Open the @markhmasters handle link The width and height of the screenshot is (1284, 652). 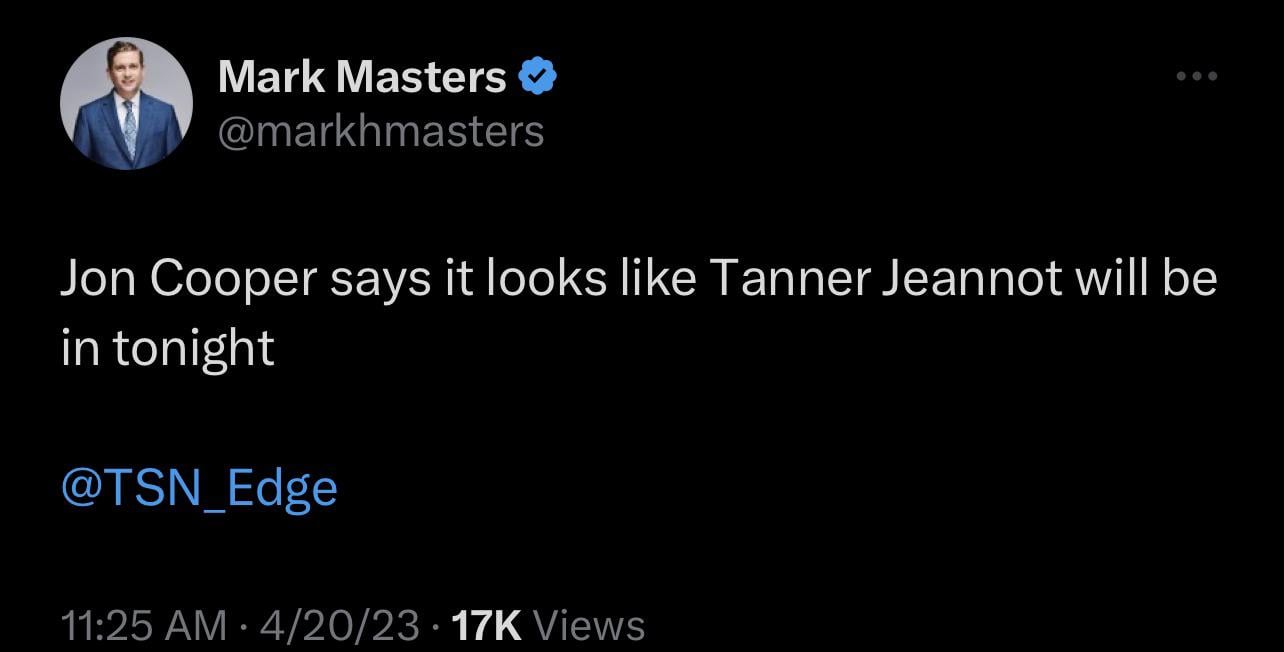[381, 131]
